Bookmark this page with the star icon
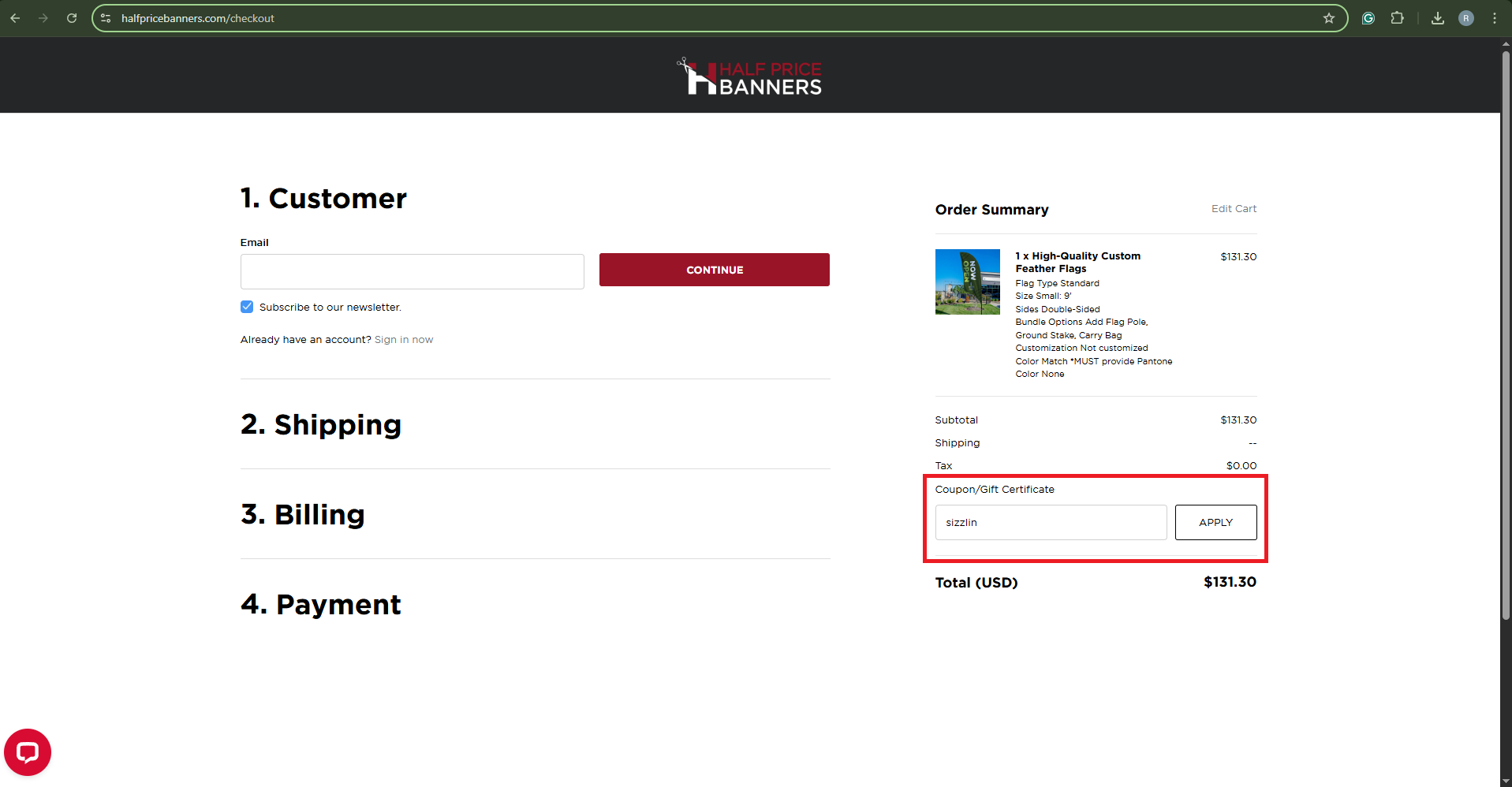 pyautogui.click(x=1329, y=18)
